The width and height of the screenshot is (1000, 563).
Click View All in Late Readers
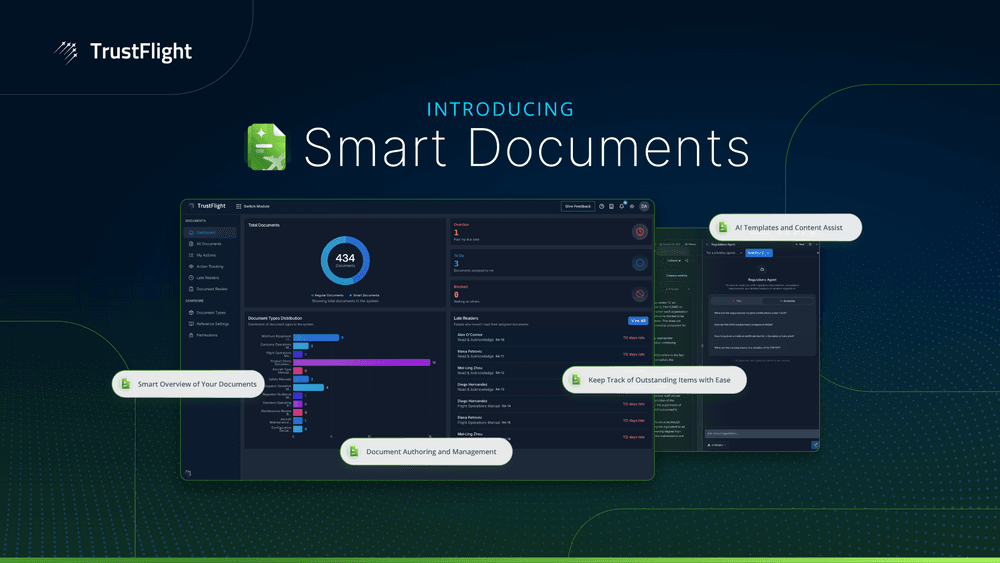click(x=637, y=321)
